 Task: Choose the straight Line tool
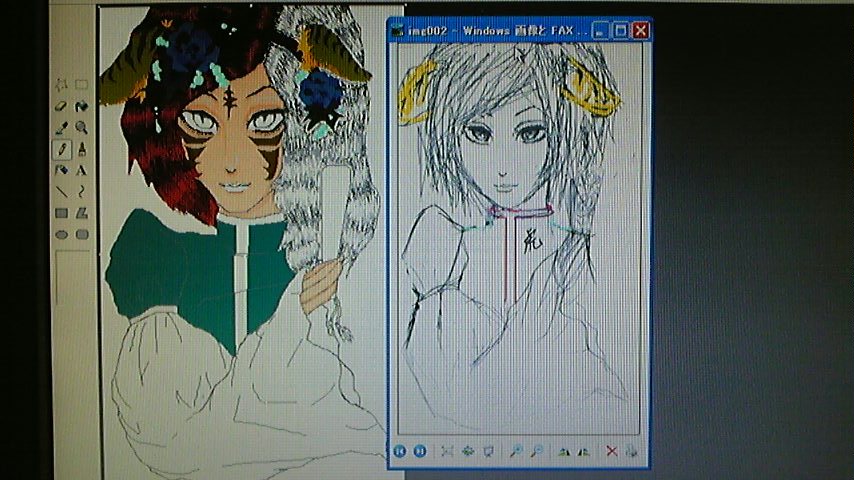pos(61,191)
